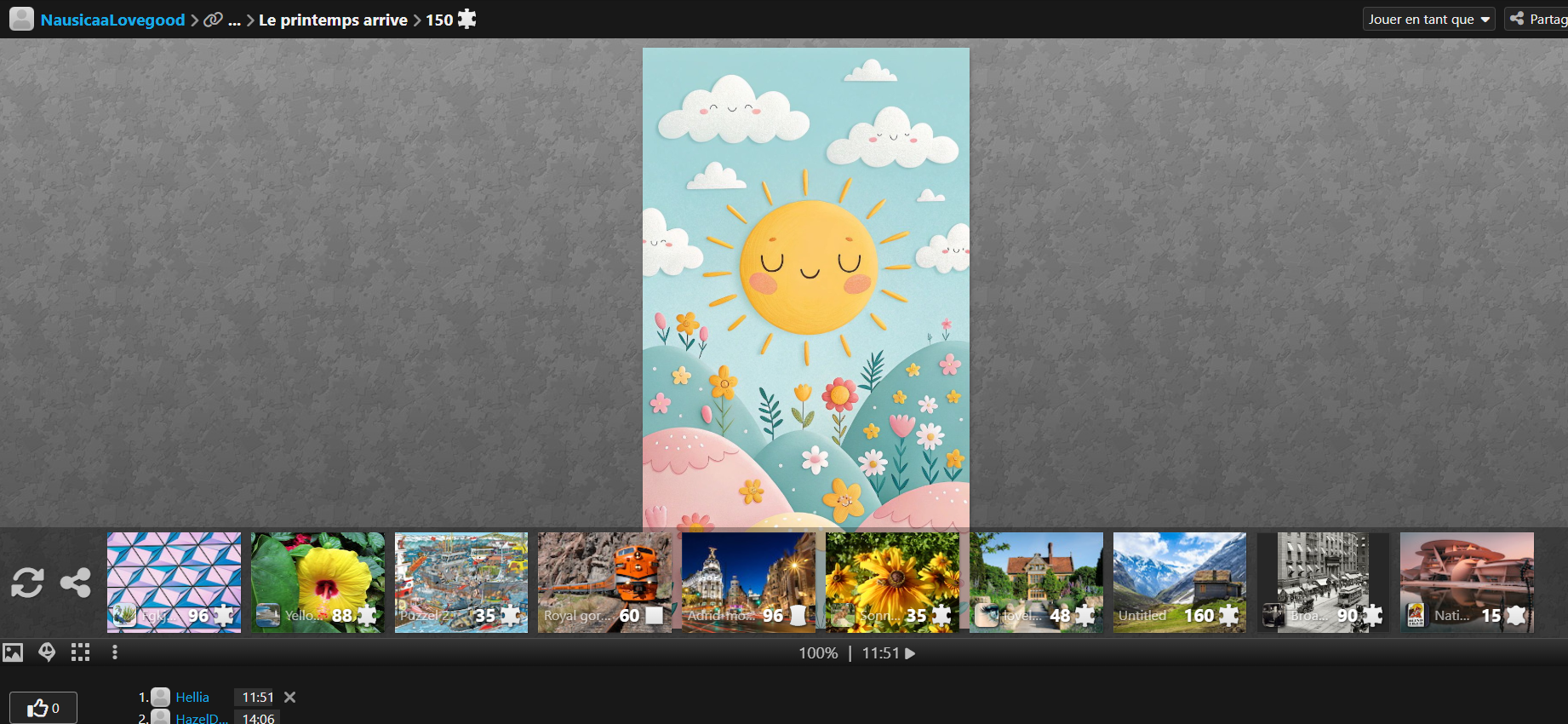Click the Partager share button
The height and width of the screenshot is (724, 1568).
pos(1537,19)
